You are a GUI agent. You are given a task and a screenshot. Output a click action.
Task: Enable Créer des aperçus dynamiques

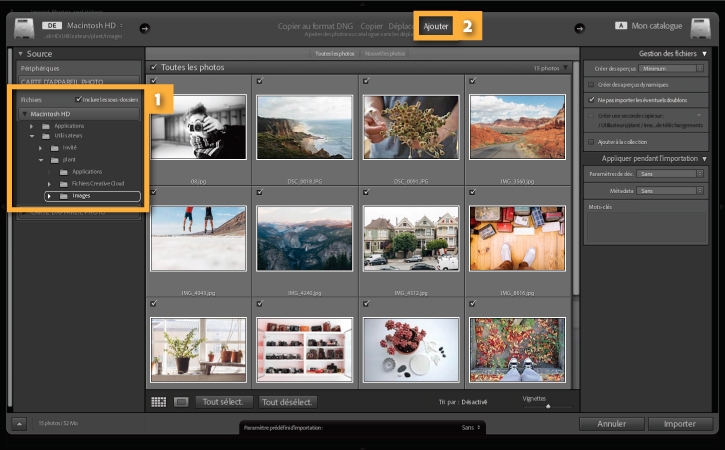(591, 85)
